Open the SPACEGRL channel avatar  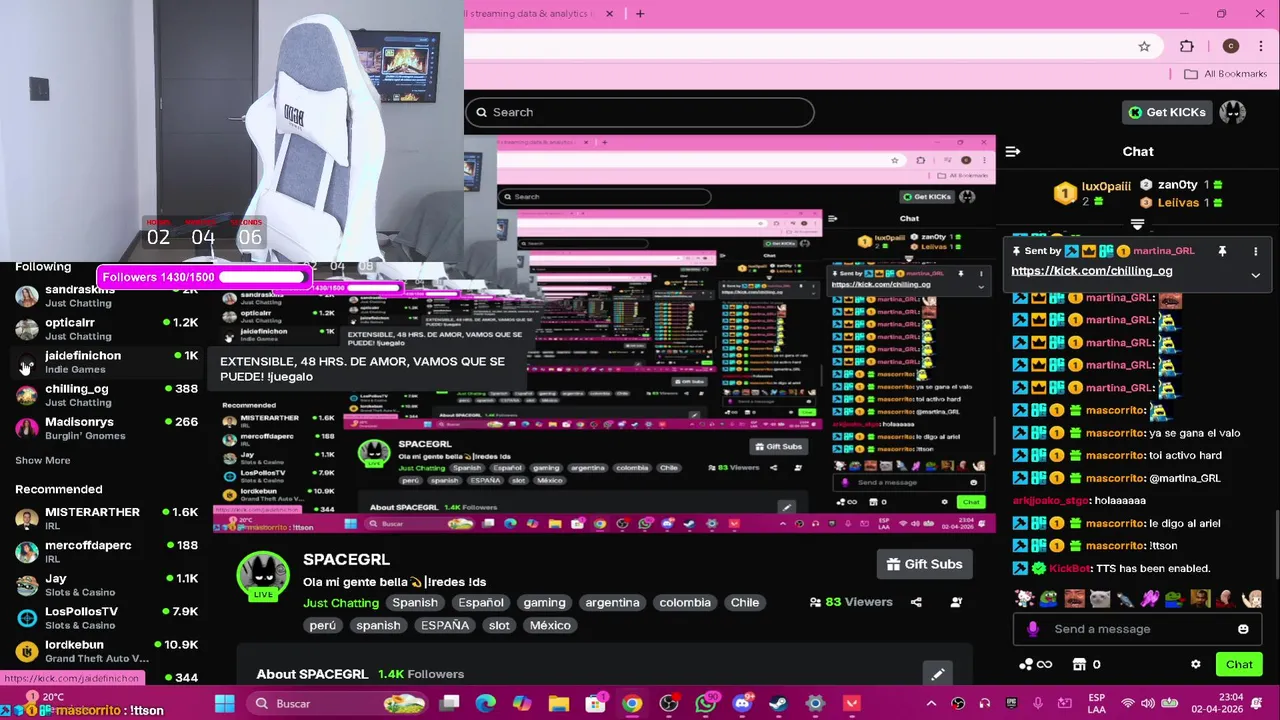pyautogui.click(x=263, y=574)
